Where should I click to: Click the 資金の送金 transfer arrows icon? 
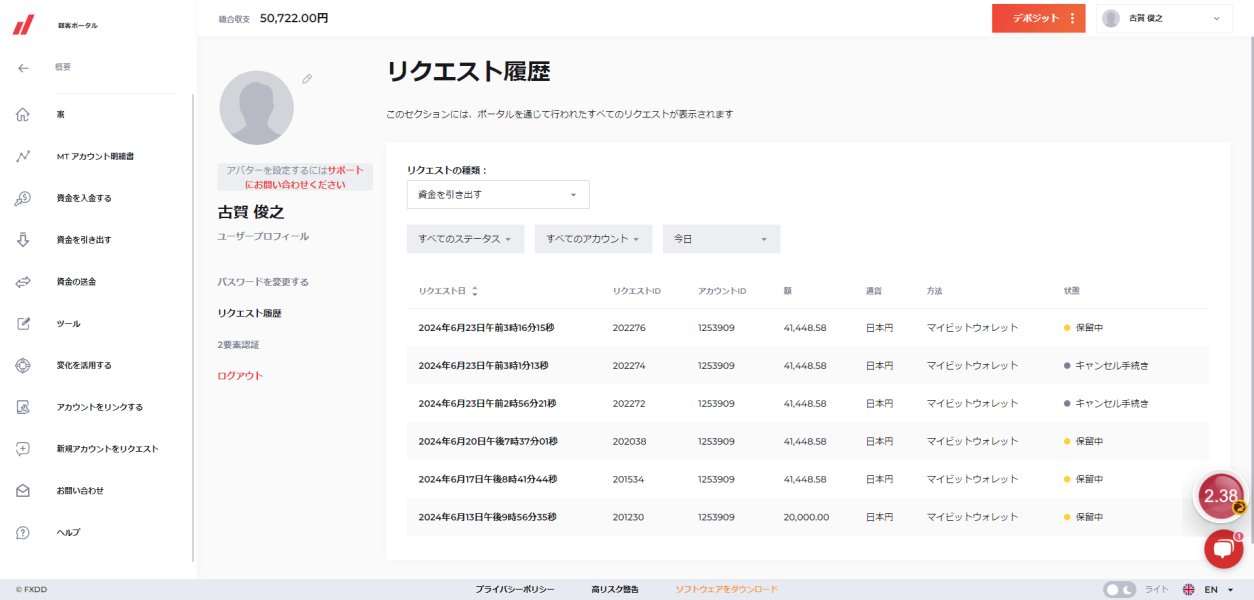[23, 282]
